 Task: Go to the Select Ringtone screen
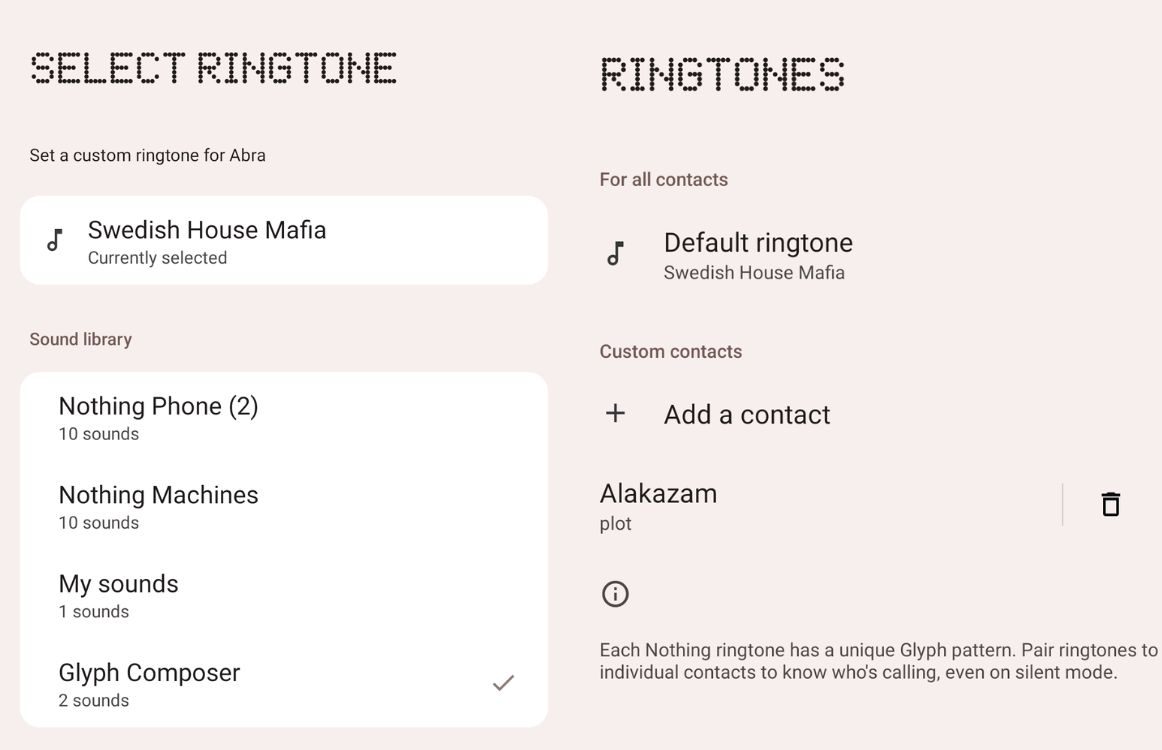point(213,67)
